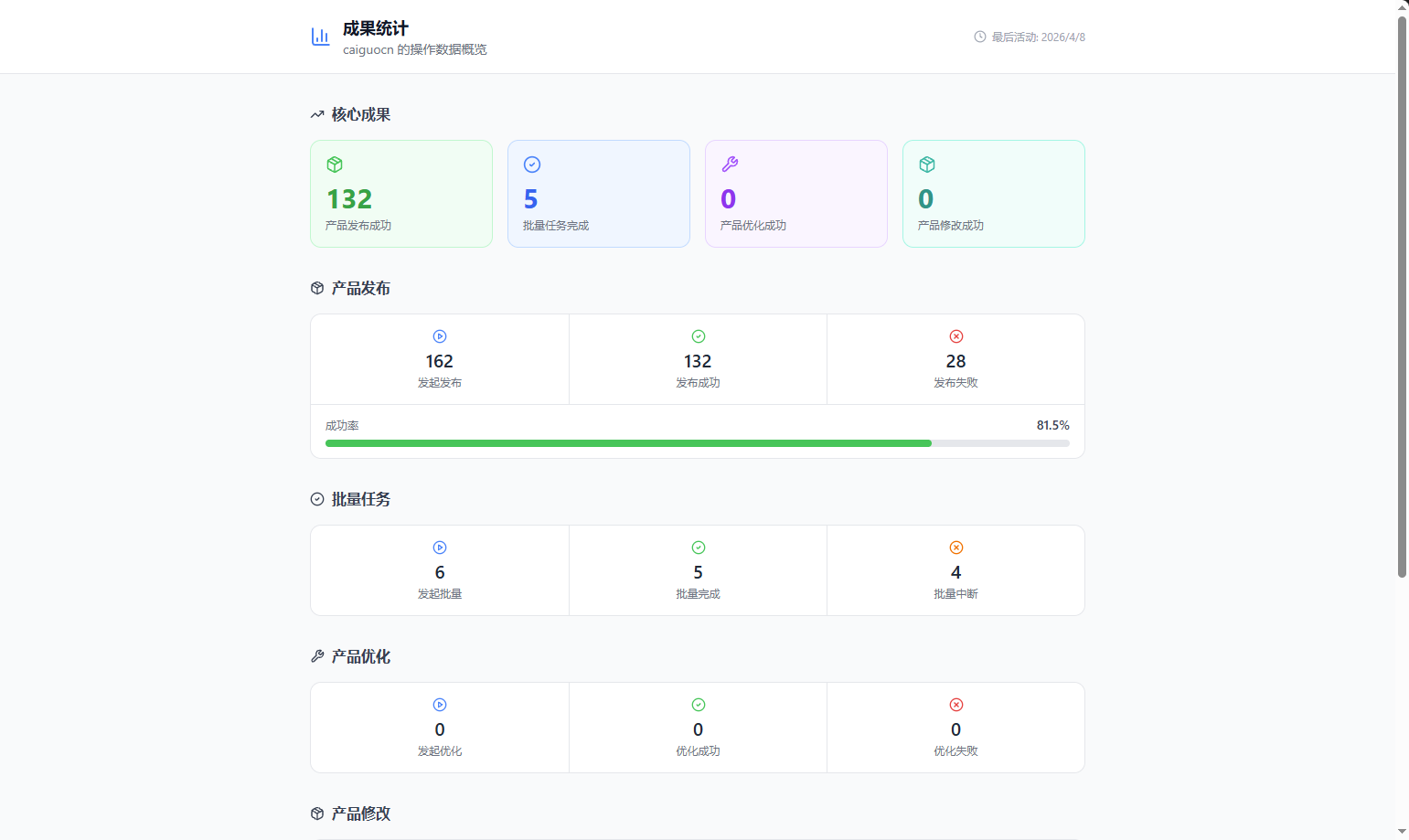
Task: Click the green box icon in 产品发布成功 card
Action: 335,165
